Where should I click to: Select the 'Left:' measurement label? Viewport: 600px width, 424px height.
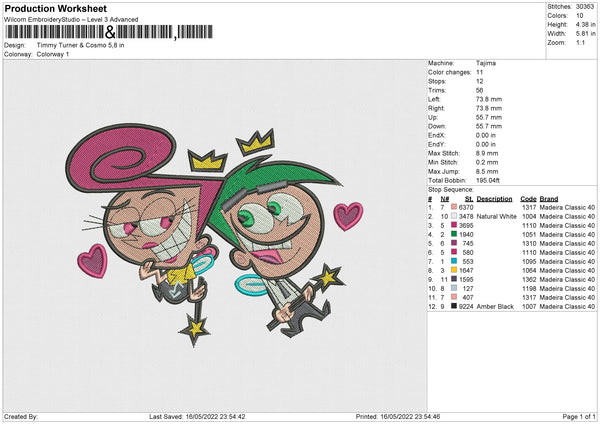coord(434,99)
